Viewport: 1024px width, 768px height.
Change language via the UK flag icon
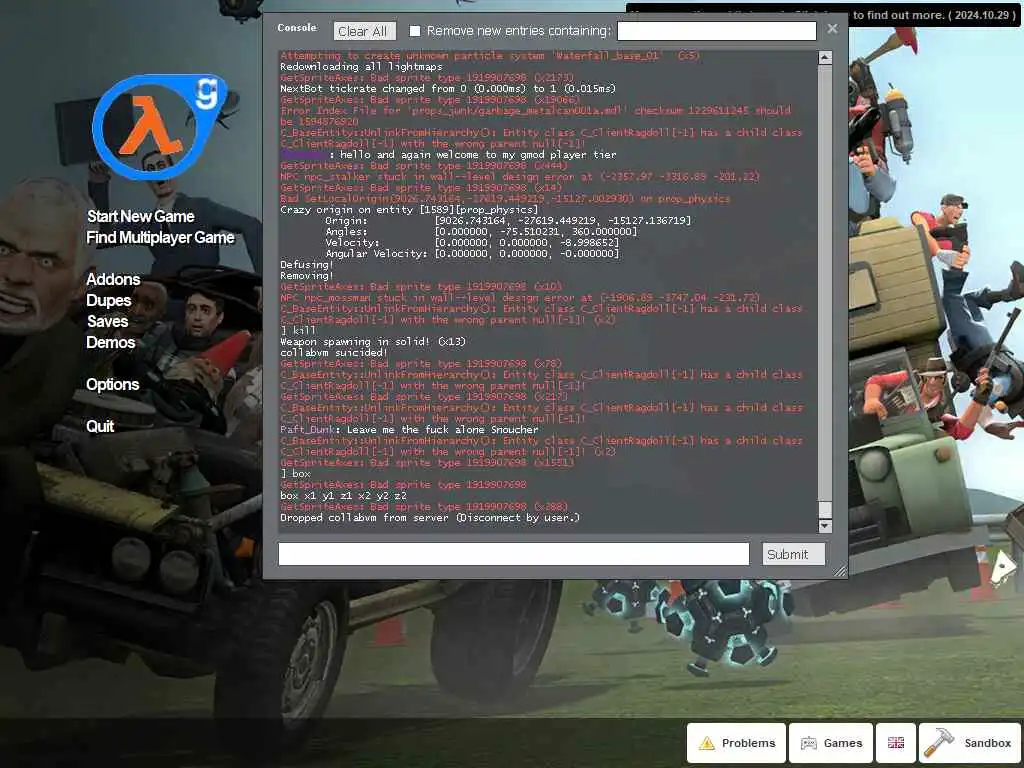(895, 743)
